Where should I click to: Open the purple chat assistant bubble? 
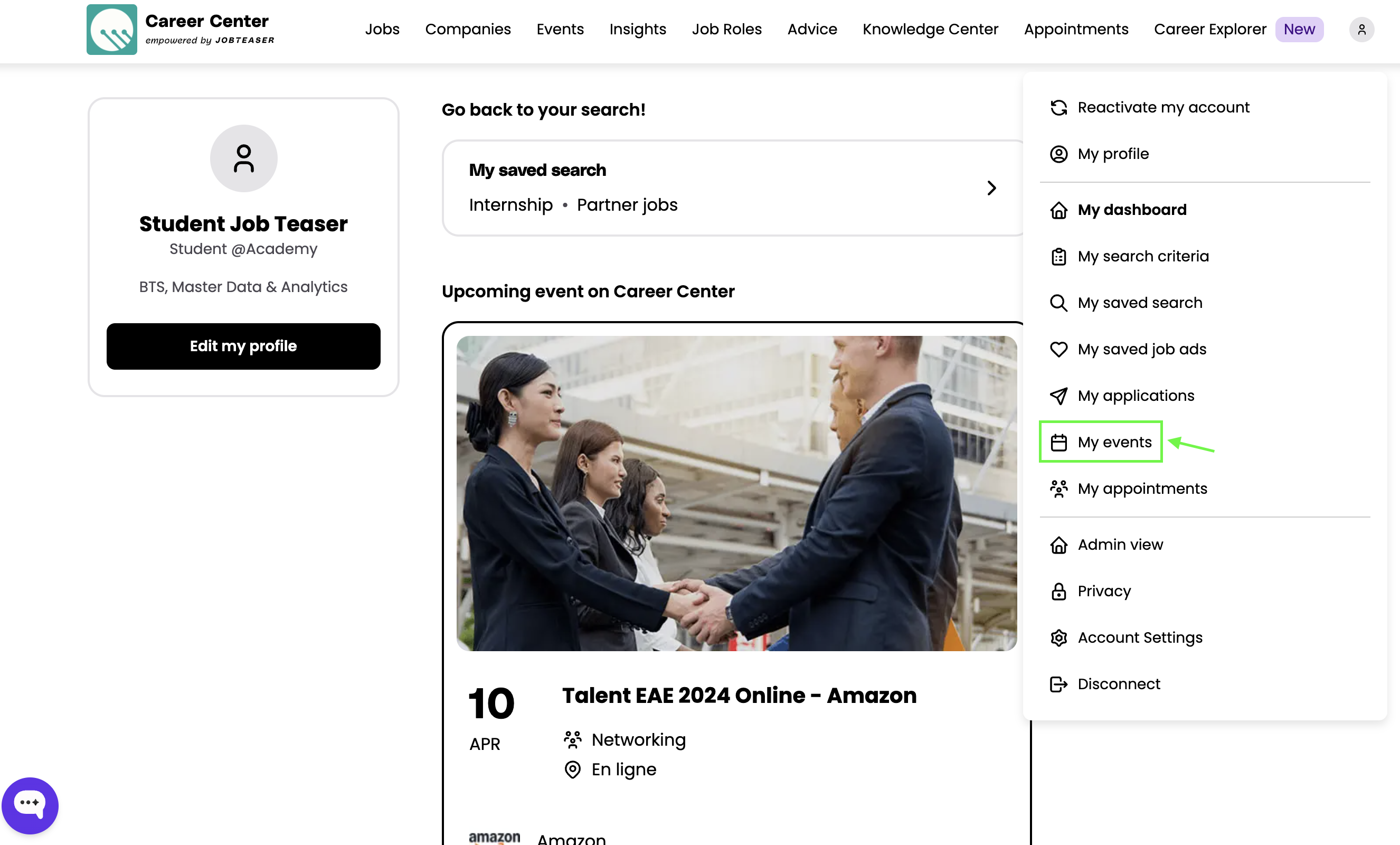coord(30,805)
